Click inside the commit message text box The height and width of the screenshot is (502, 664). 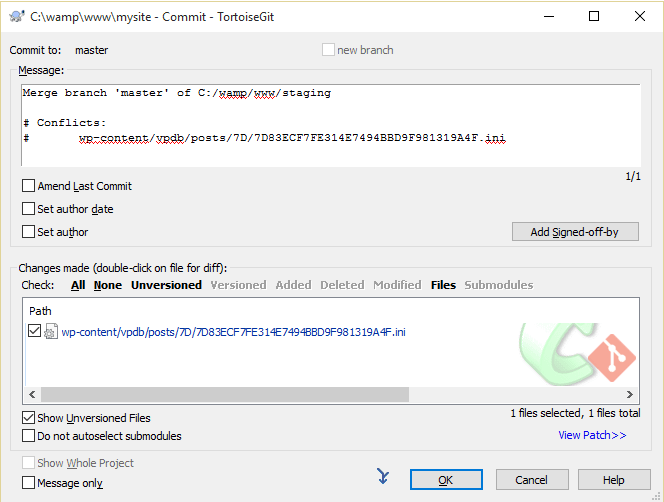tap(331, 125)
